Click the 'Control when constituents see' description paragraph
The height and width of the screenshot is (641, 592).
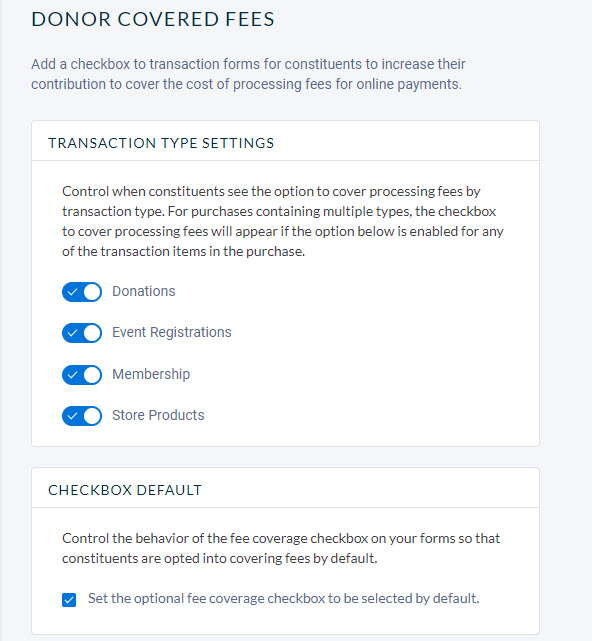(x=283, y=221)
